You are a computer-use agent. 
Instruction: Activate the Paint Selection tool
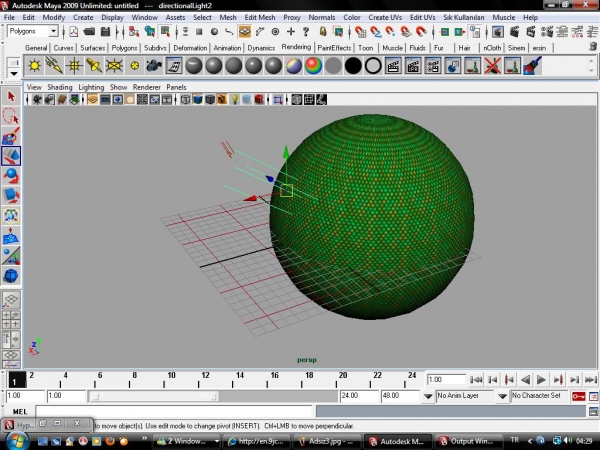11,136
